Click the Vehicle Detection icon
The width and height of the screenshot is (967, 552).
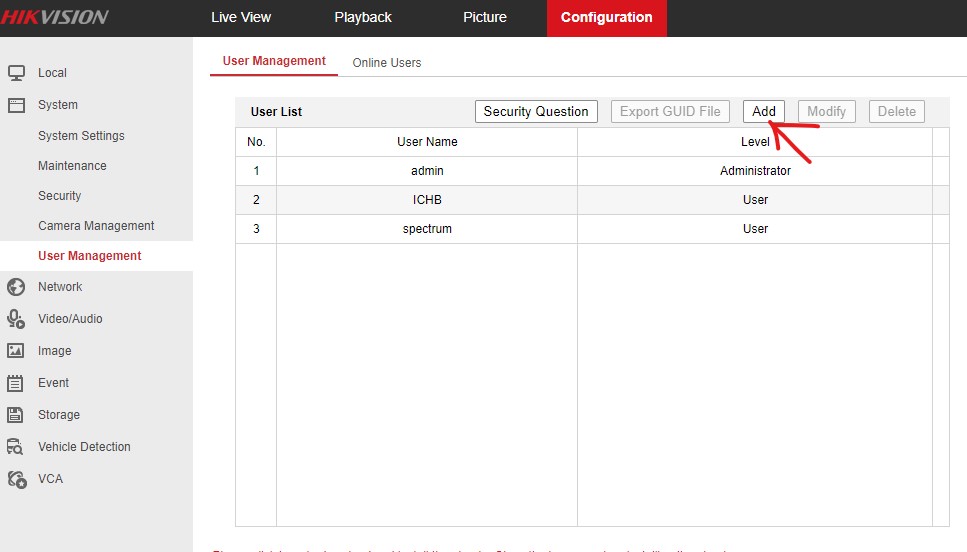16,447
